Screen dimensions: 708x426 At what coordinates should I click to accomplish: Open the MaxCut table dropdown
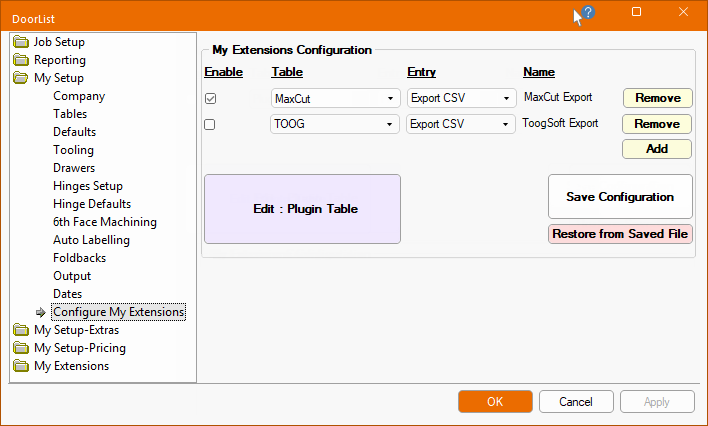coord(390,99)
